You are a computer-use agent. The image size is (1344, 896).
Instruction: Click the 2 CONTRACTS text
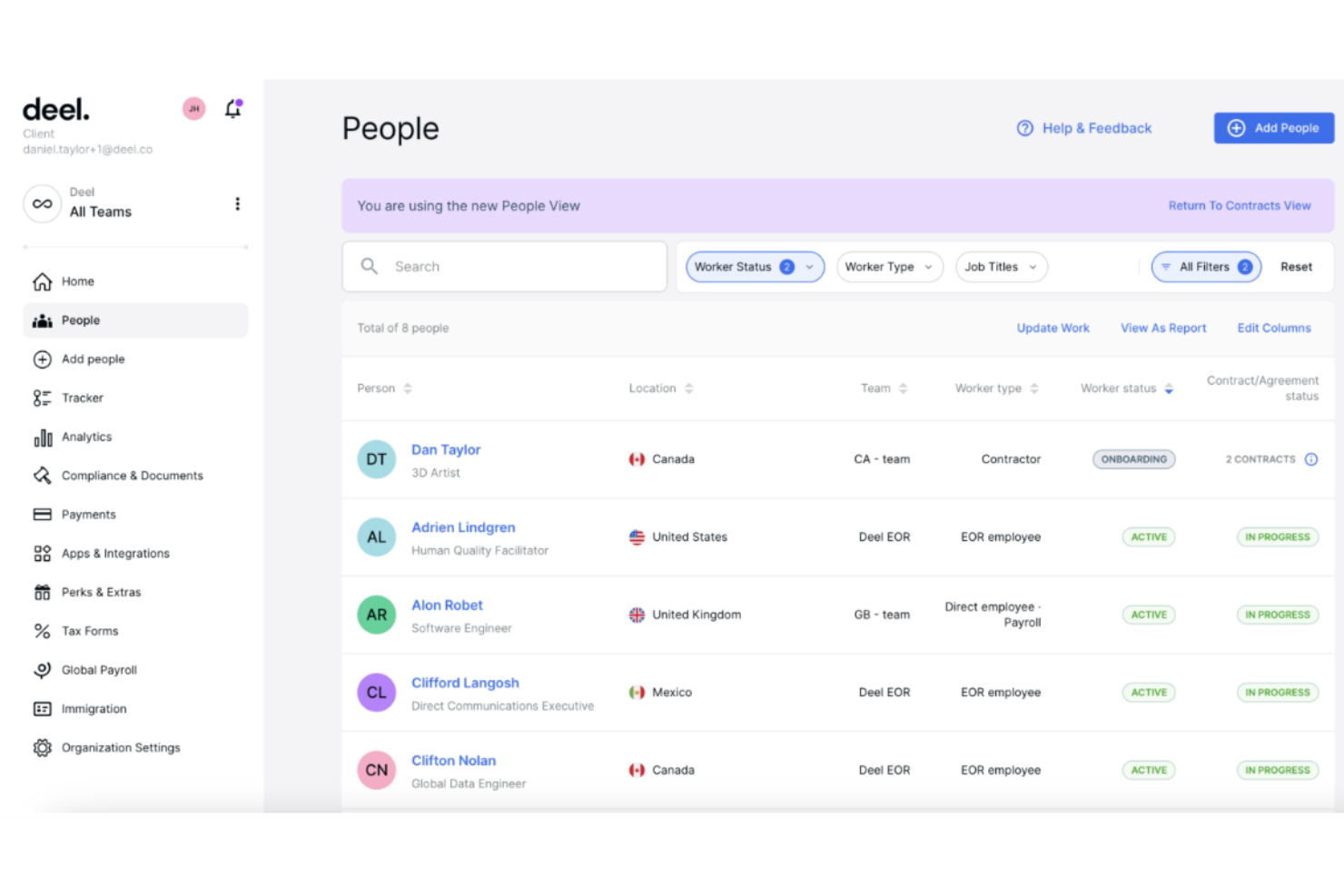pyautogui.click(x=1260, y=459)
